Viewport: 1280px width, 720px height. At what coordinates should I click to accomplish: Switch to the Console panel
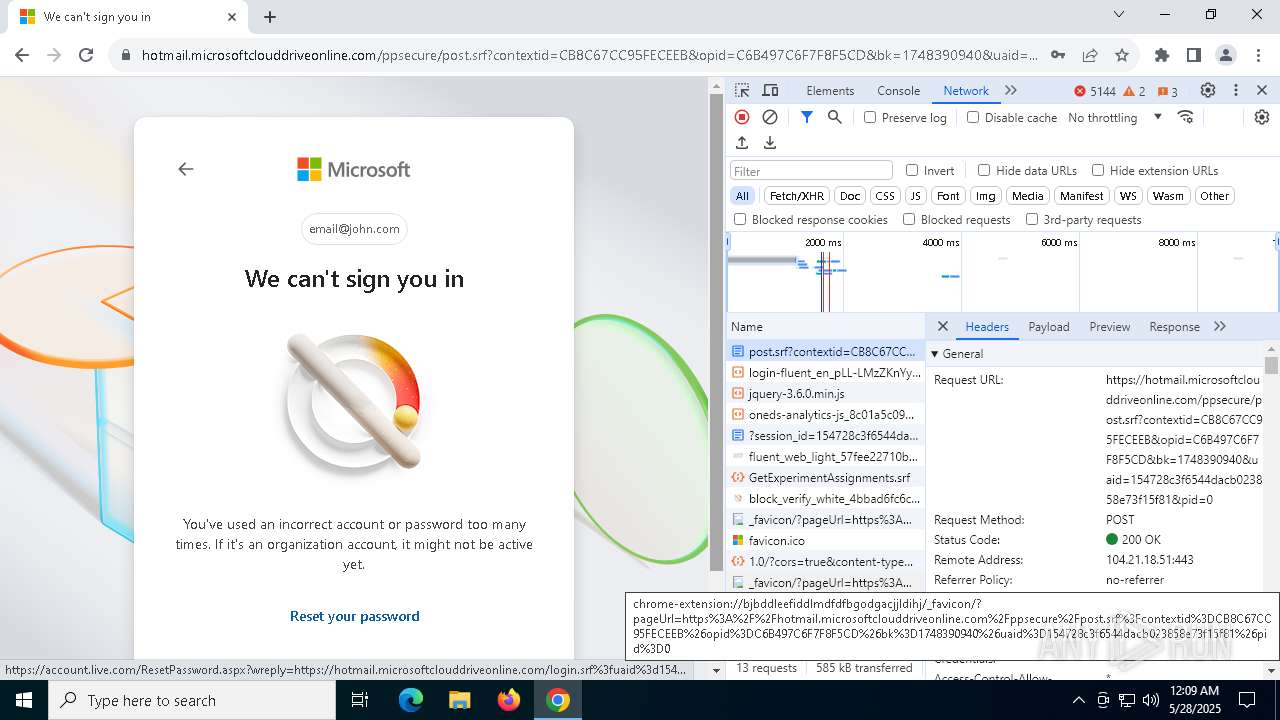[899, 91]
